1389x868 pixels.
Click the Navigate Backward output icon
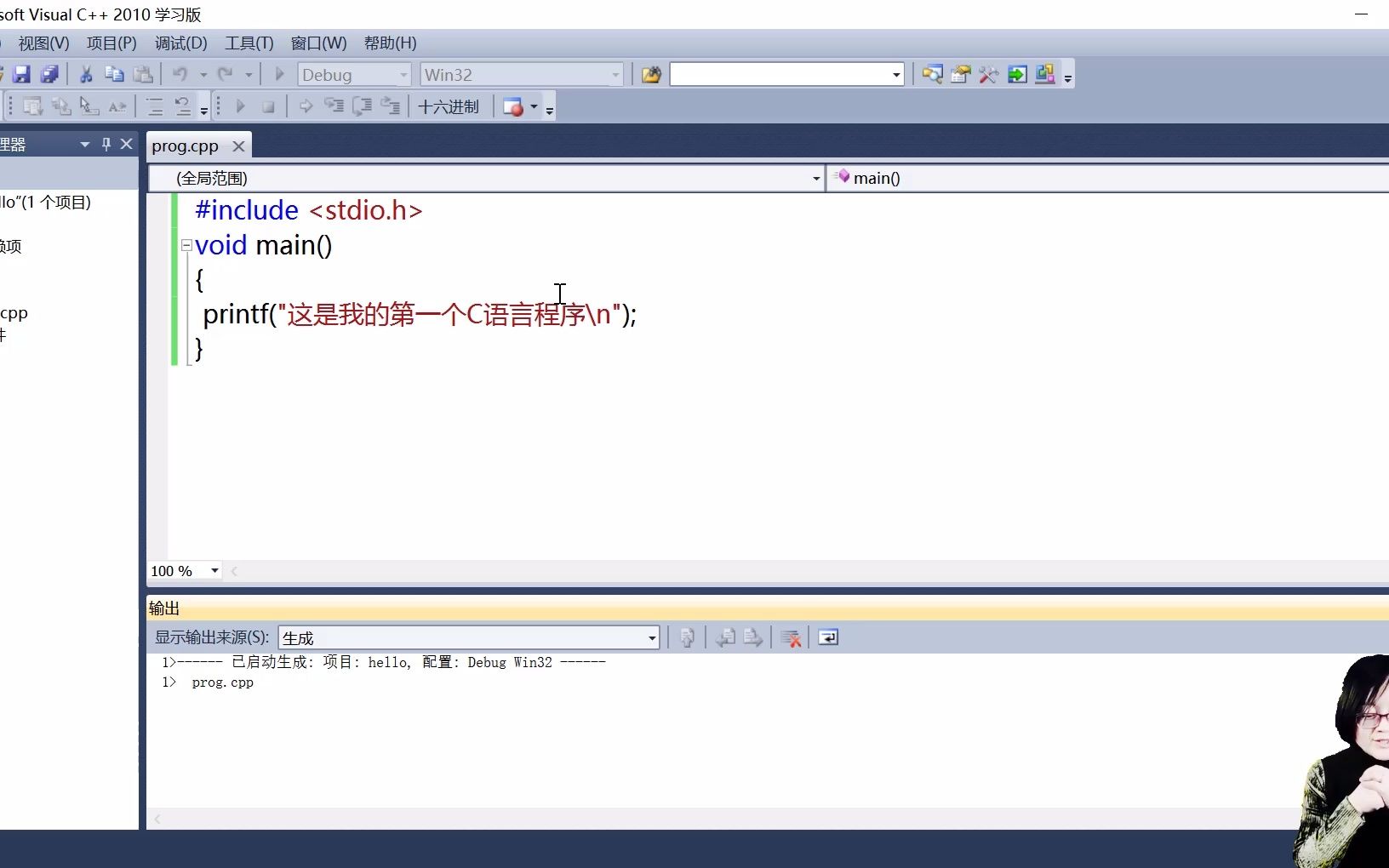click(x=724, y=637)
